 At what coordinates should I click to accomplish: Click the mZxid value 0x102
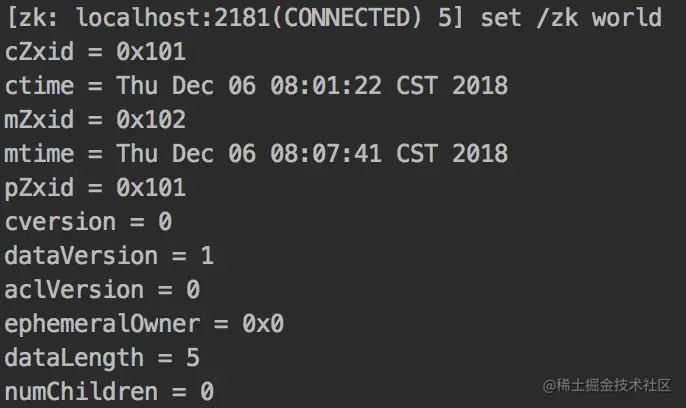point(150,119)
